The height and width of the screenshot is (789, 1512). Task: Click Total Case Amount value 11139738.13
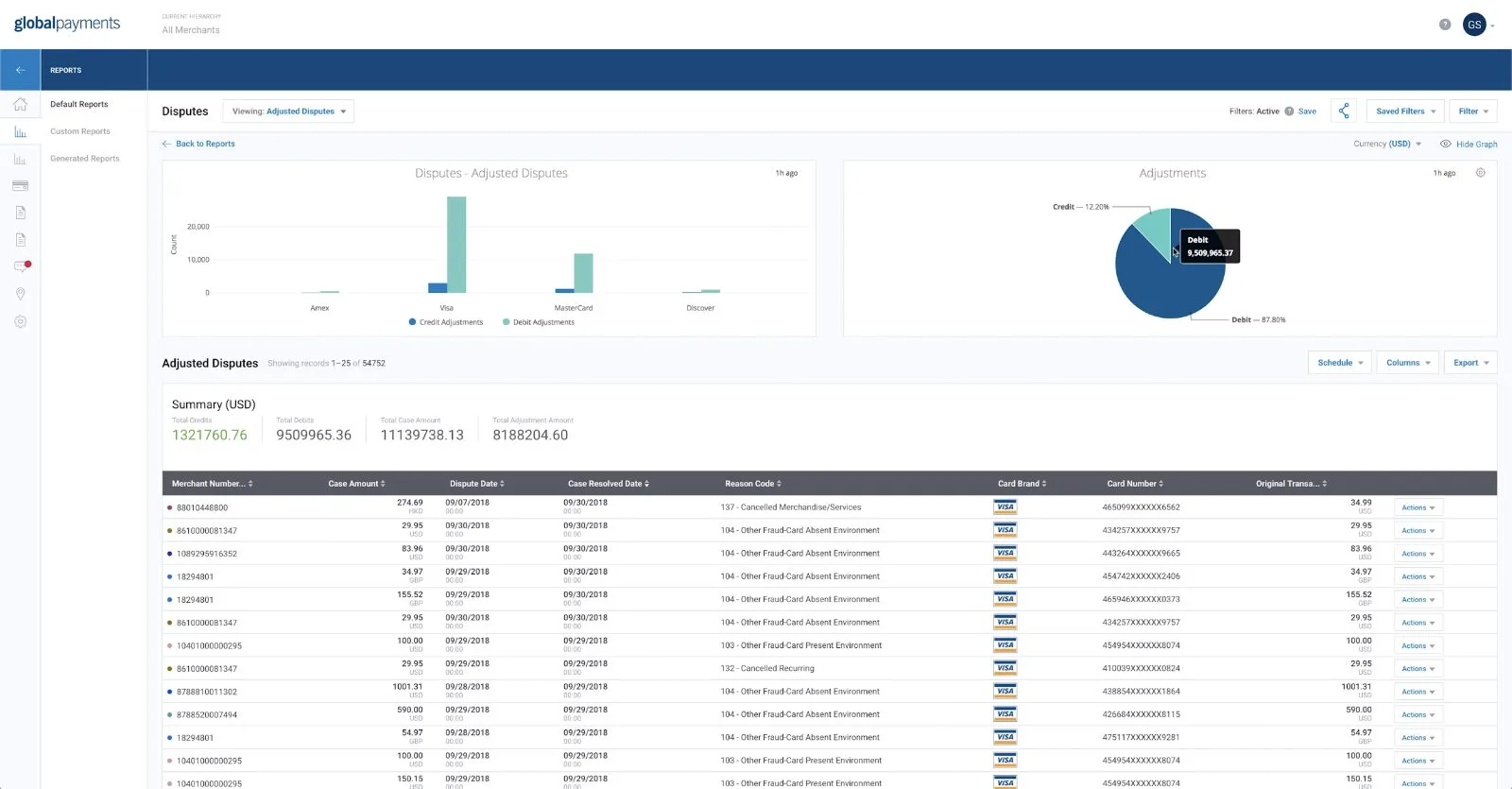click(422, 435)
